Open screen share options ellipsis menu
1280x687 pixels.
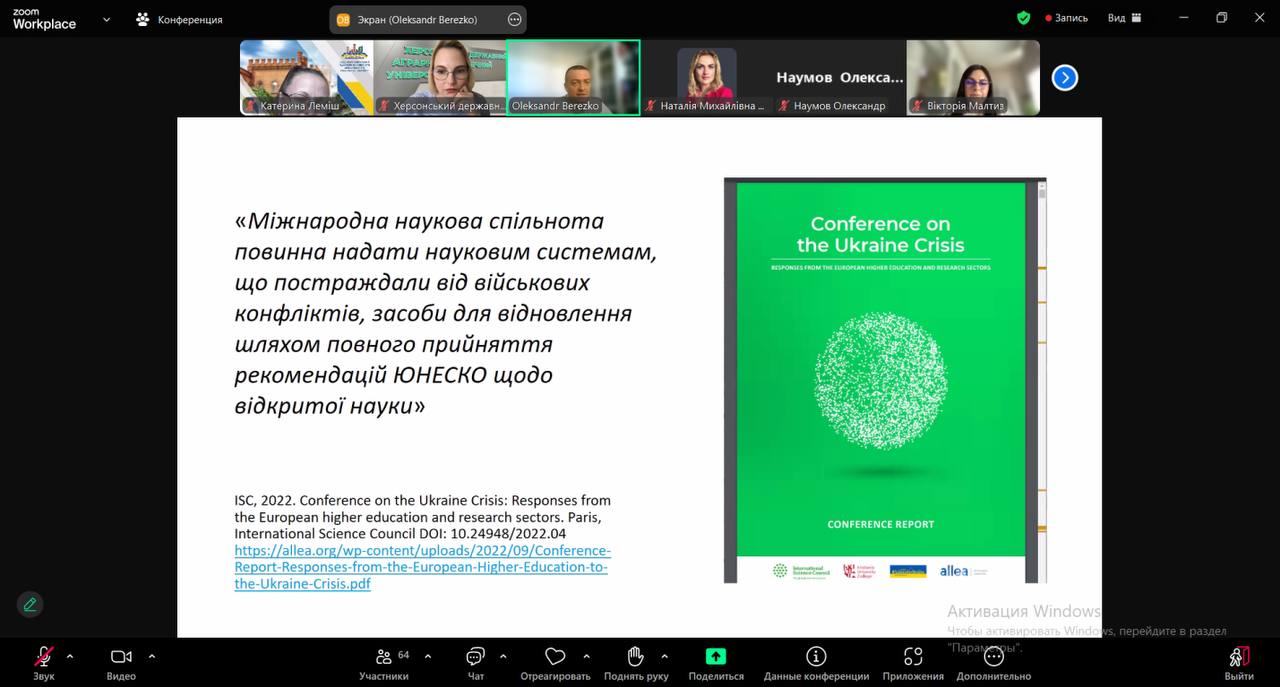coord(514,19)
